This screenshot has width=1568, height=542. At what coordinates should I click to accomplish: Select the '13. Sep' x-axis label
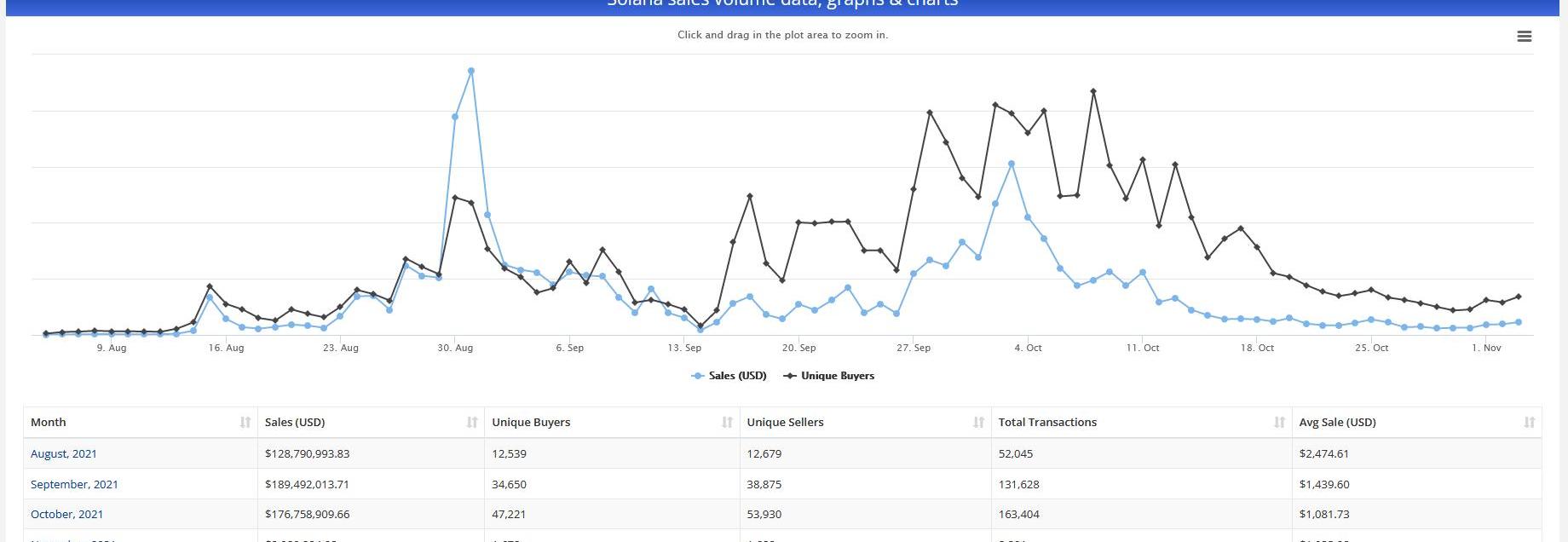(x=684, y=348)
